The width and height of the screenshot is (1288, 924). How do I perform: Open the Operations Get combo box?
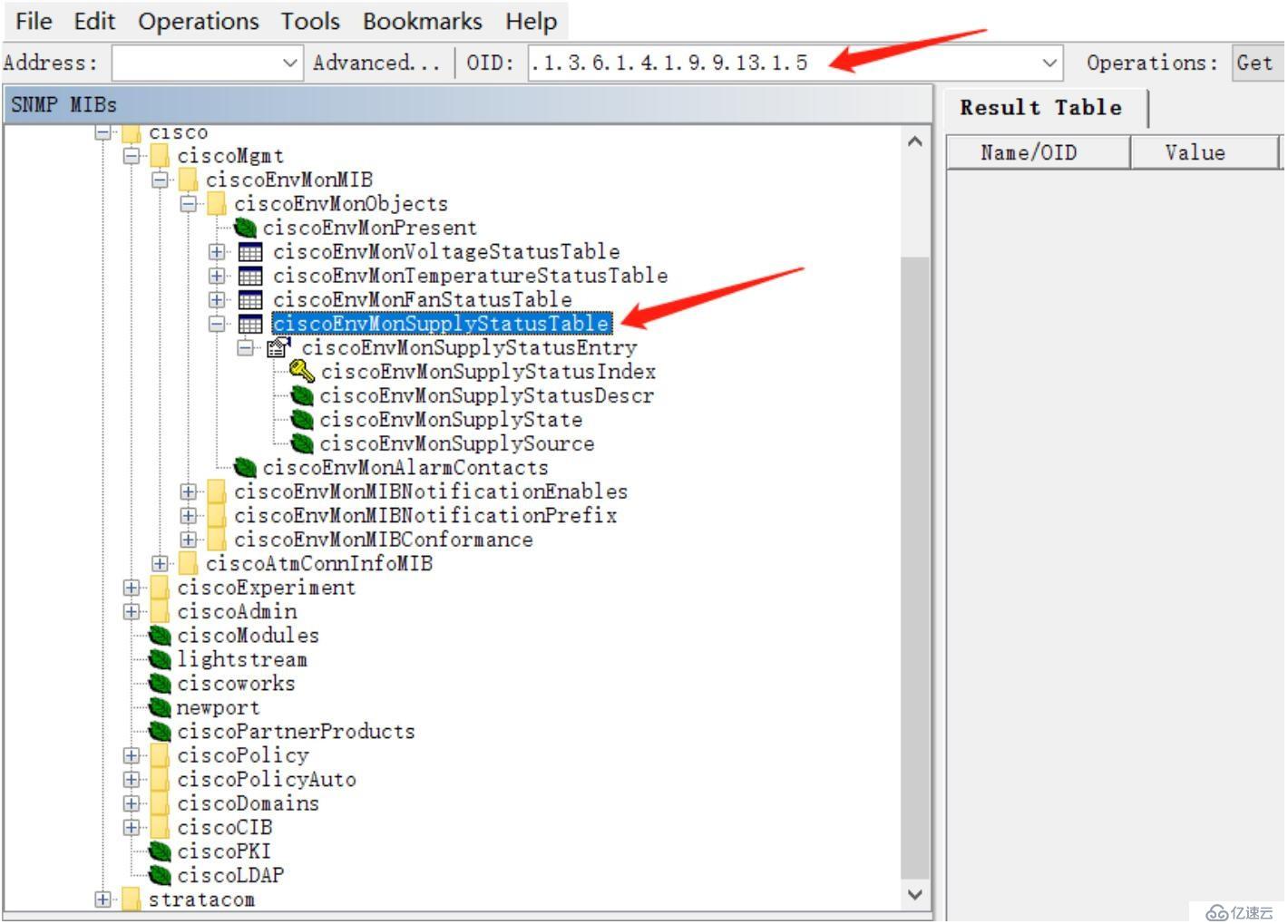pos(1258,63)
